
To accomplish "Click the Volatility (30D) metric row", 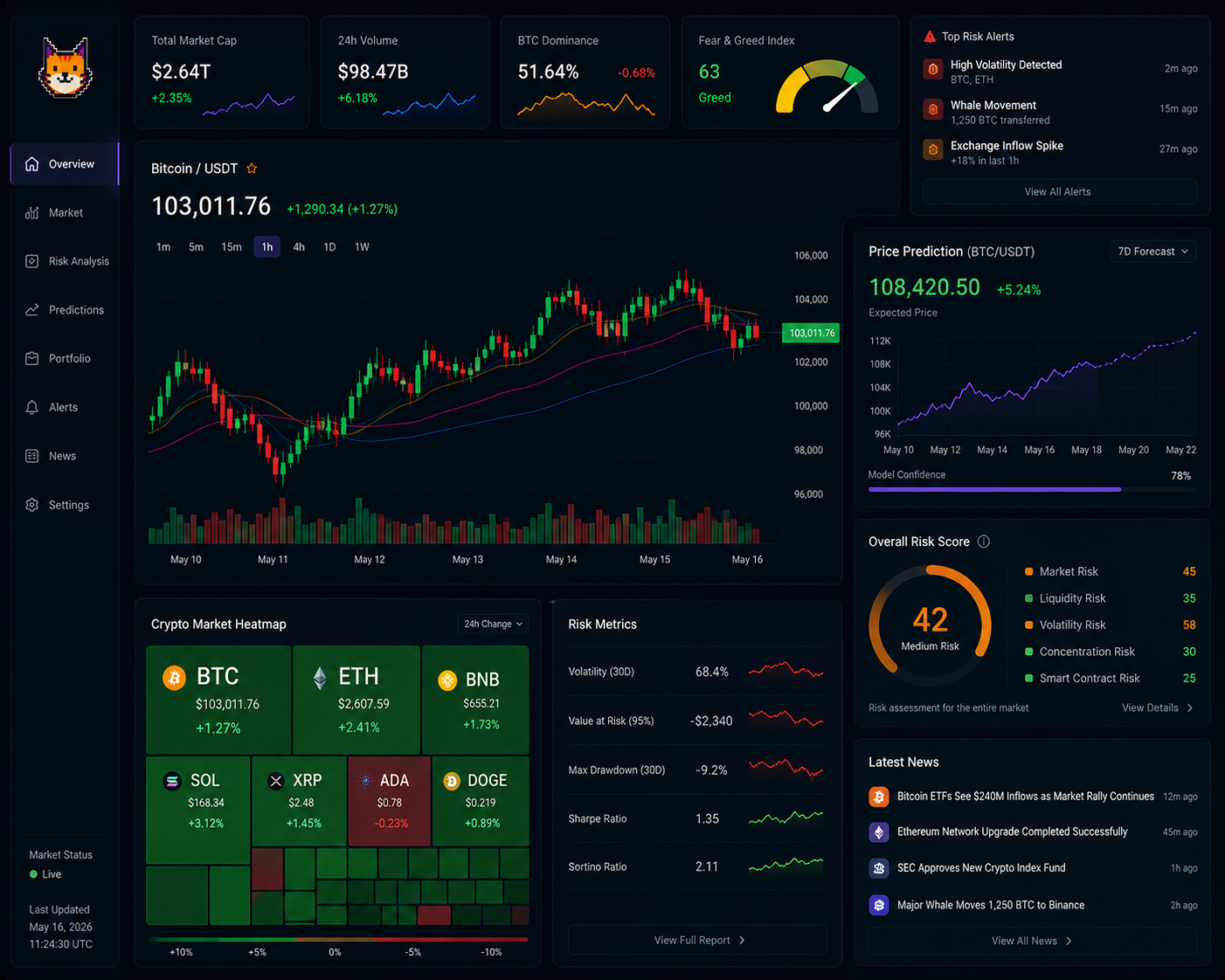I will (x=696, y=672).
